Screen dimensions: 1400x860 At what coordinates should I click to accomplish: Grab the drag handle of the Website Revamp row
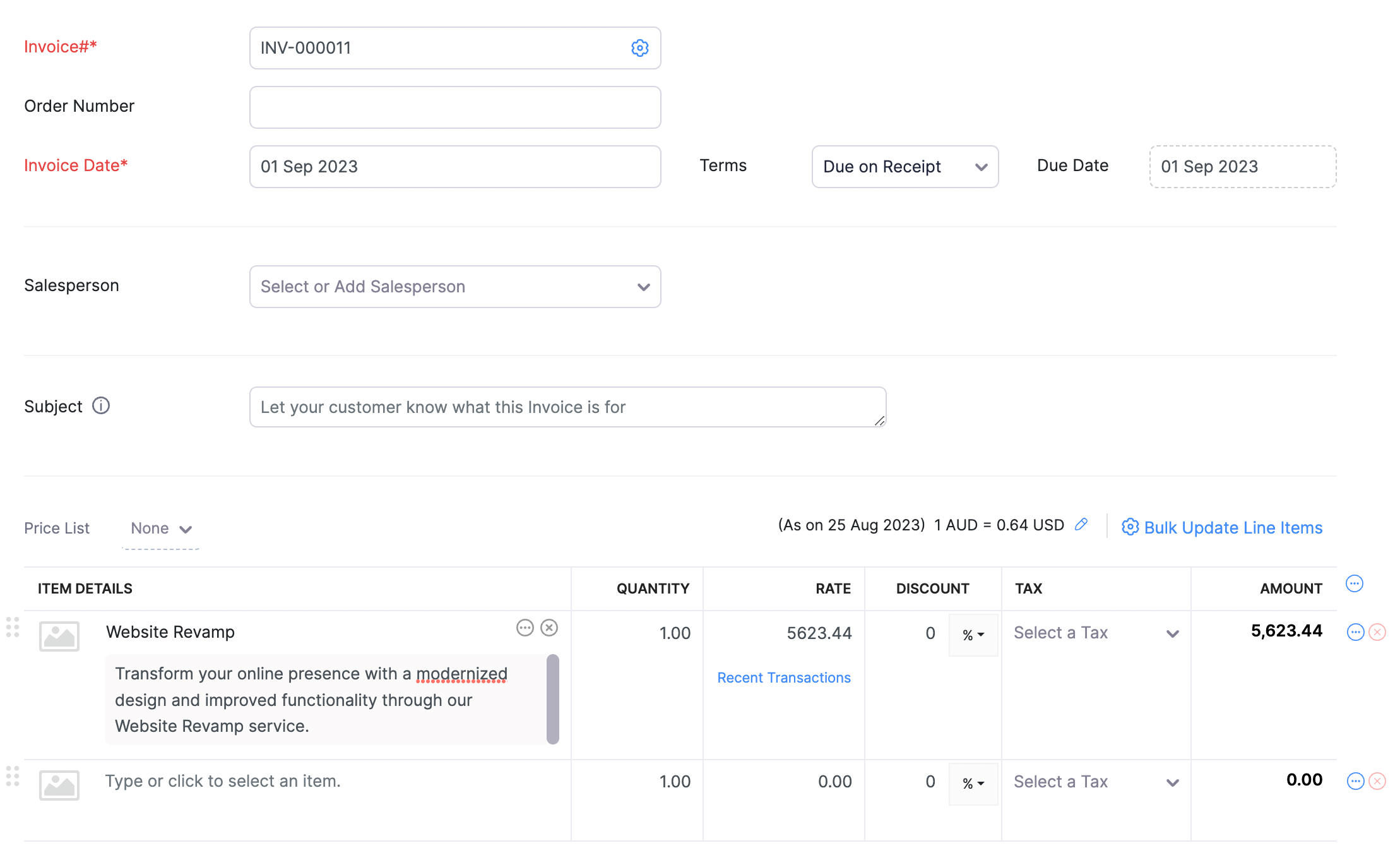pos(13,627)
